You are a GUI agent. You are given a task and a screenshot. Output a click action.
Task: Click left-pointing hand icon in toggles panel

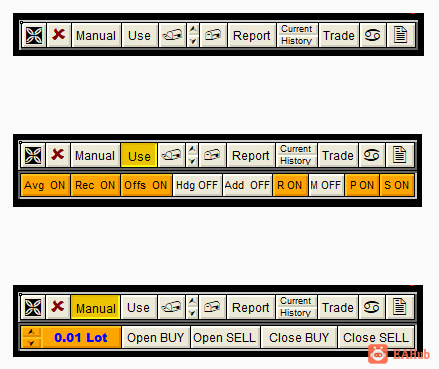(171, 155)
